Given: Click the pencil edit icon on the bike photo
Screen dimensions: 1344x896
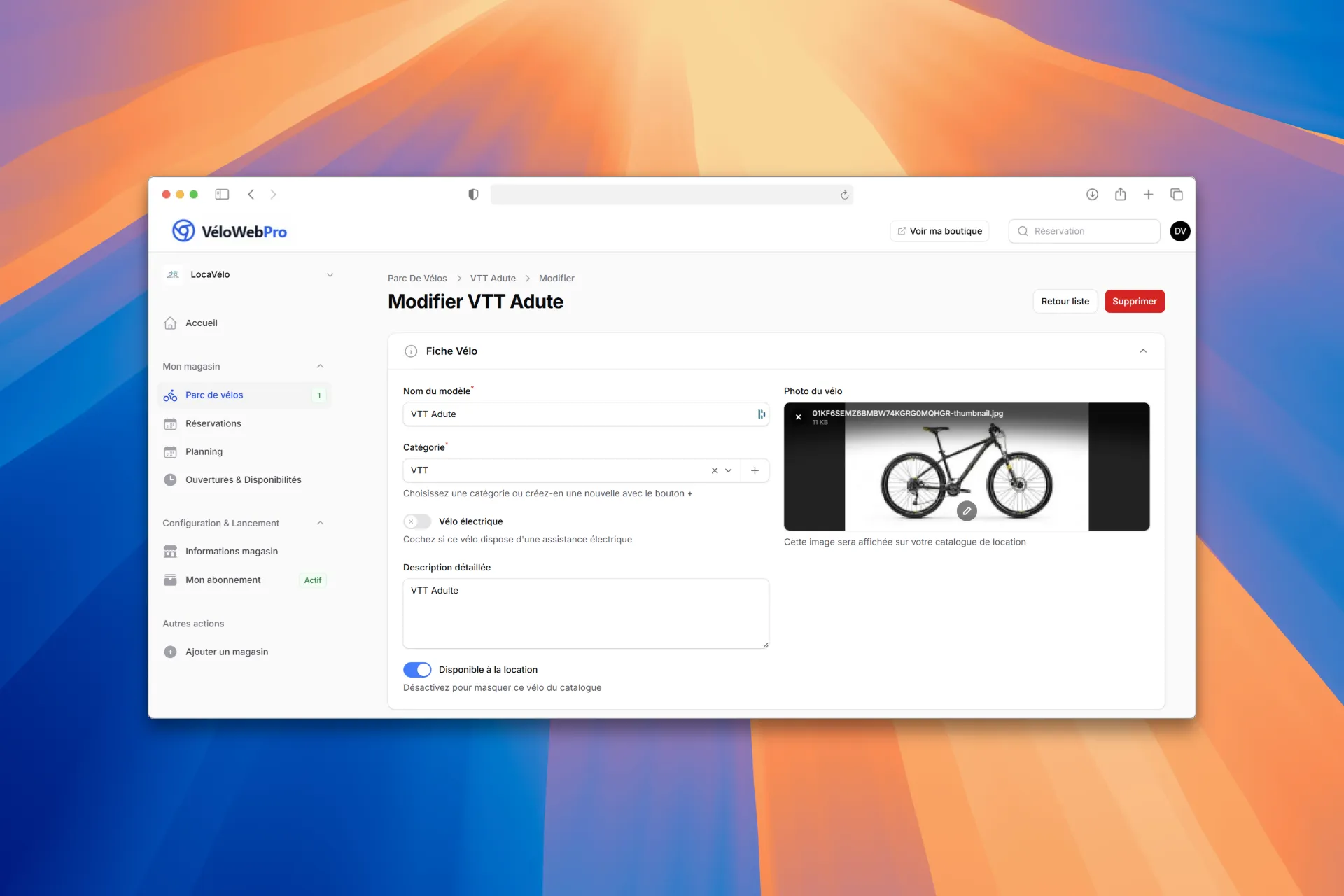Looking at the screenshot, I should click(966, 511).
